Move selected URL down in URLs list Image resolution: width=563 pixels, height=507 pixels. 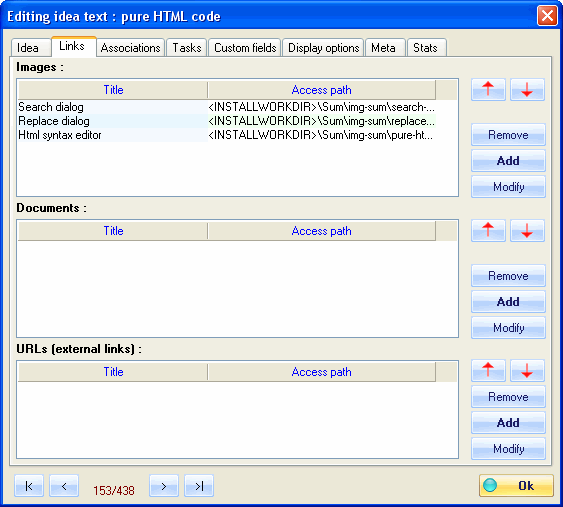point(527,371)
